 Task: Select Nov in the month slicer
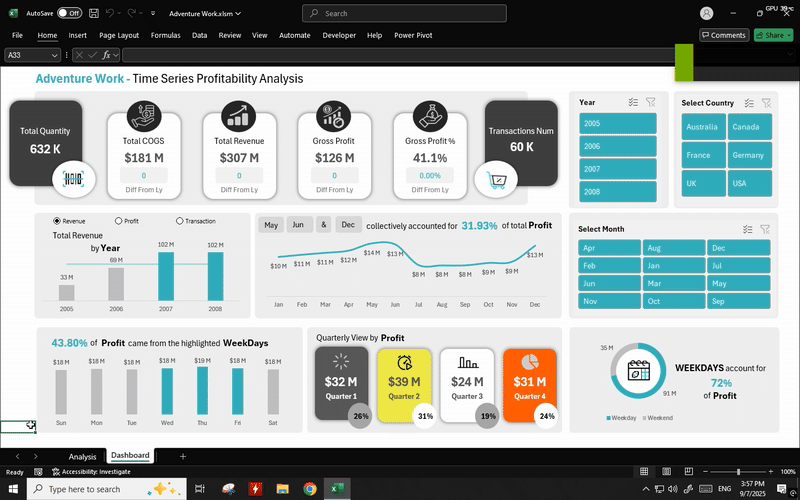tap(609, 301)
